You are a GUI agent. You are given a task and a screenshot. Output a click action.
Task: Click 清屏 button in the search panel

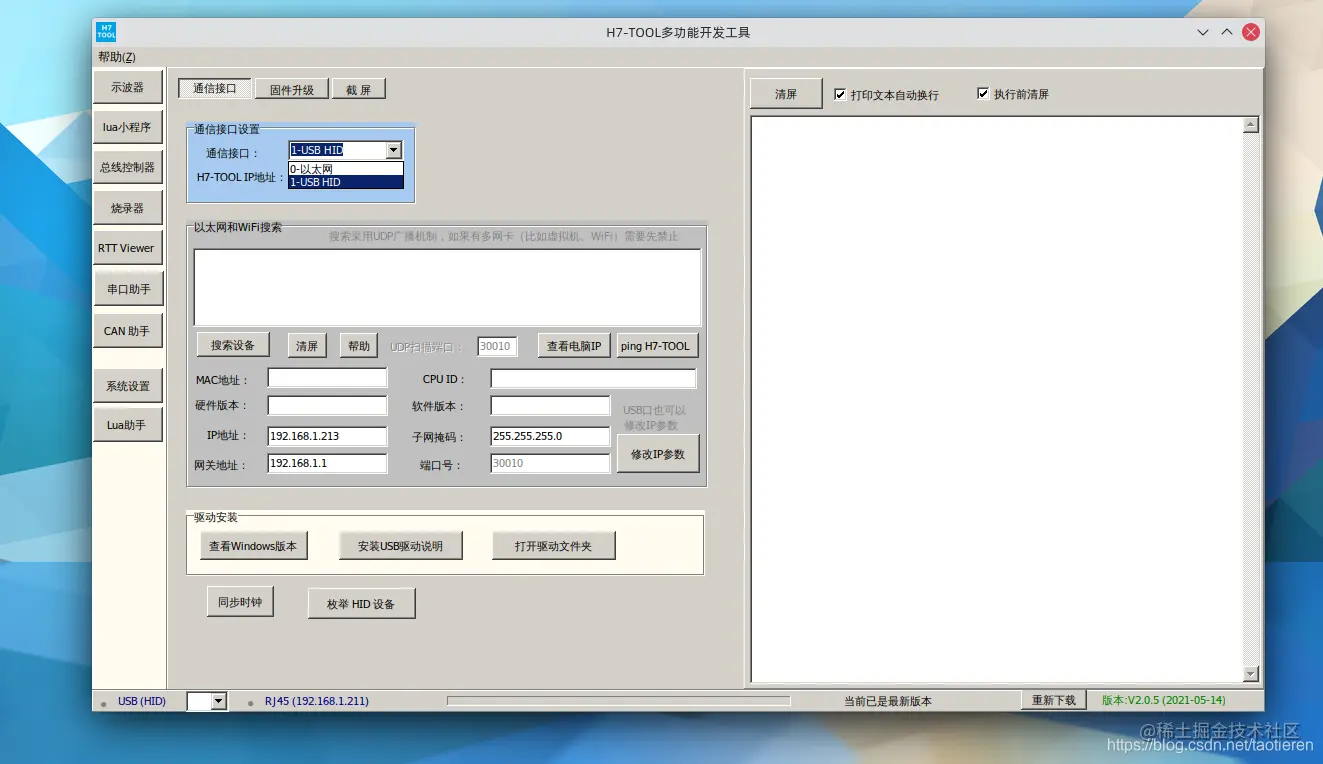pyautogui.click(x=307, y=345)
